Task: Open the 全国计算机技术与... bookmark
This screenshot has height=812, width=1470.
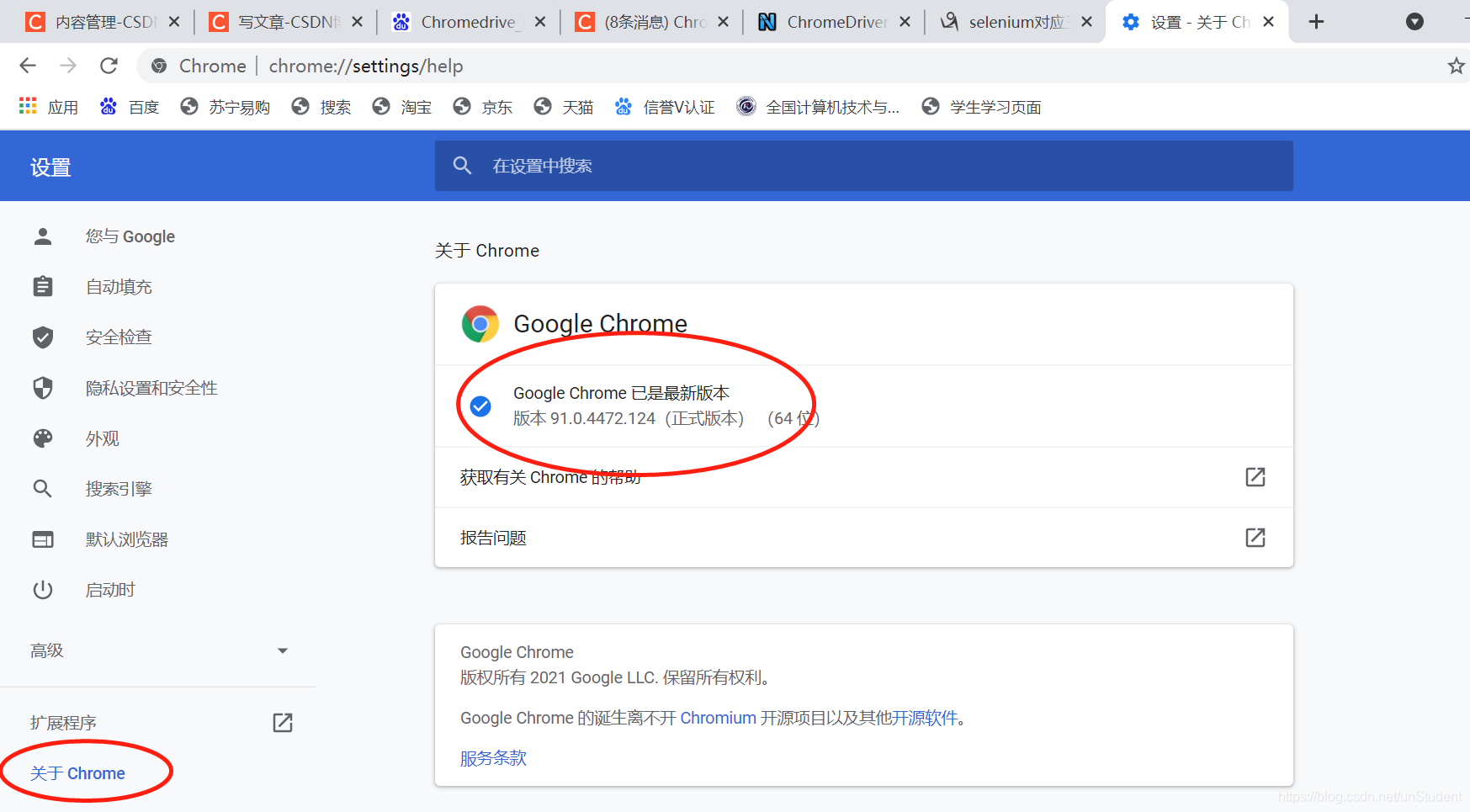Action: tap(818, 107)
